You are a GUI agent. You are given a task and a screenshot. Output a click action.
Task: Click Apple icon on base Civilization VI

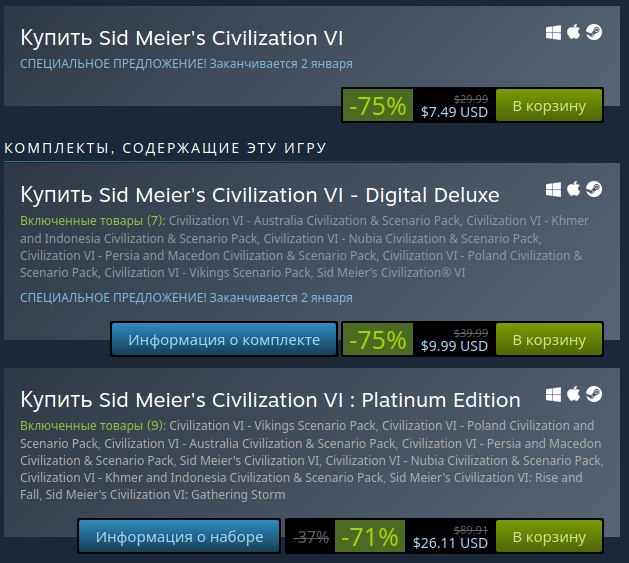coord(573,32)
